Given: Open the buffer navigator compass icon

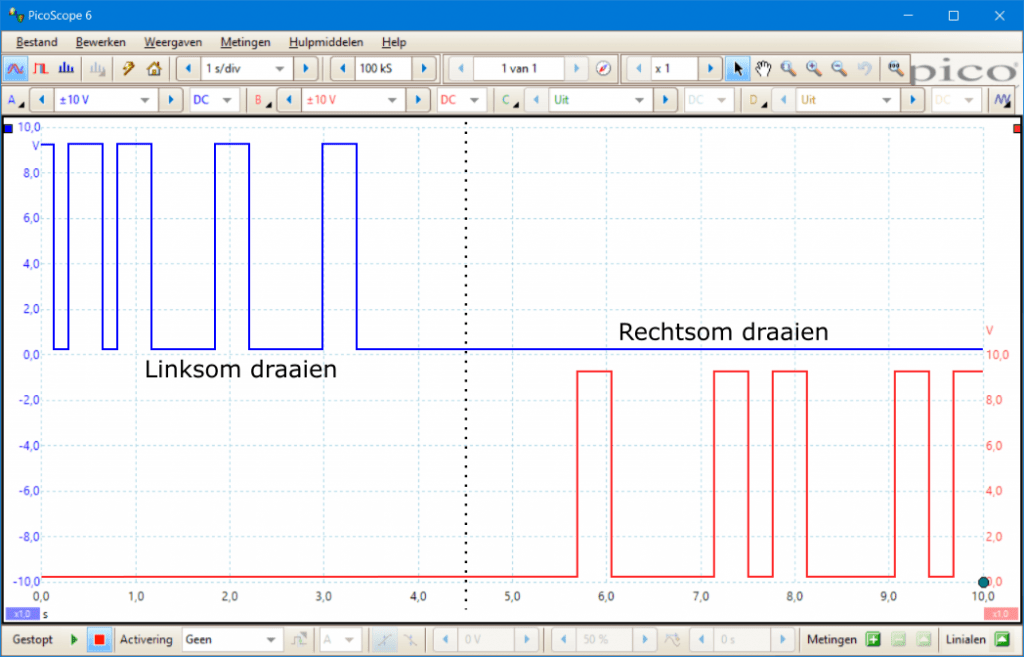Looking at the screenshot, I should [603, 69].
